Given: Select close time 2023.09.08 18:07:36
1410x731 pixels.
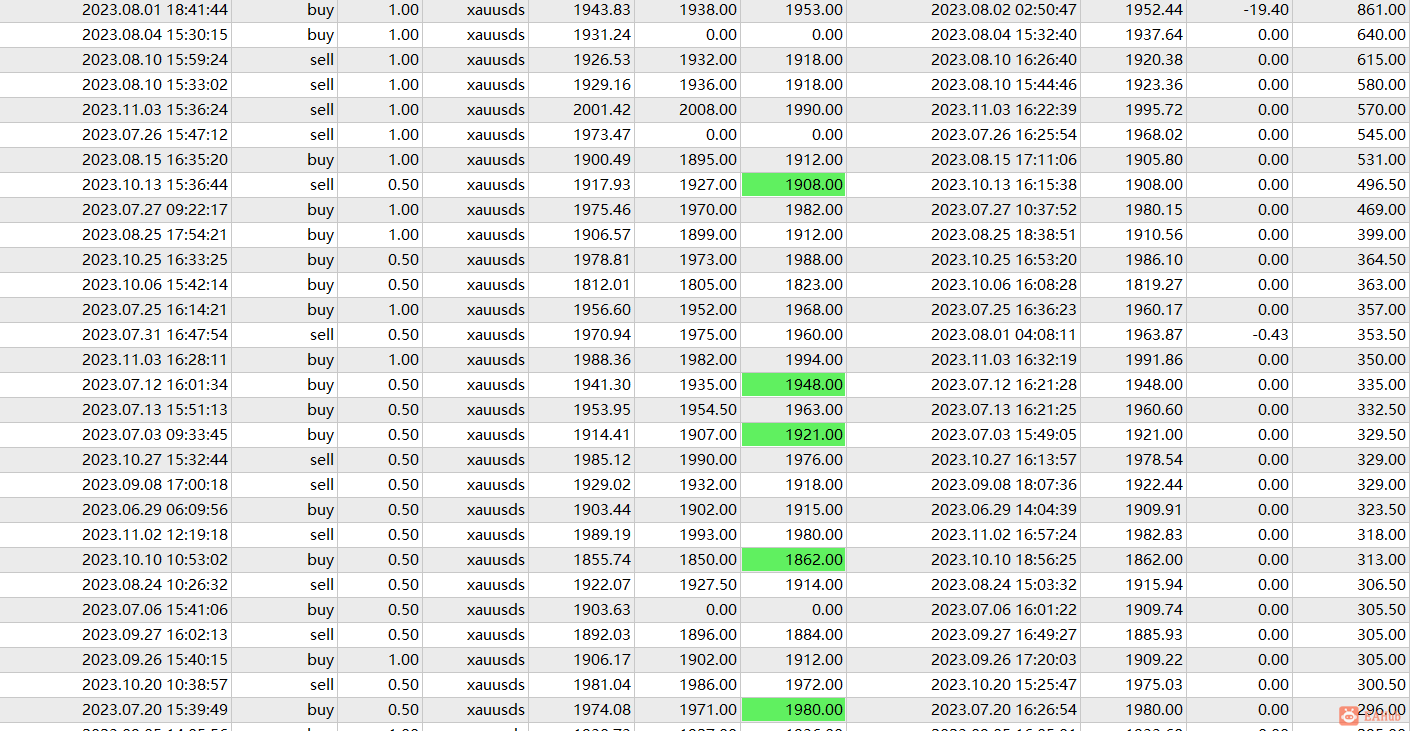Looking at the screenshot, I should point(1004,485).
